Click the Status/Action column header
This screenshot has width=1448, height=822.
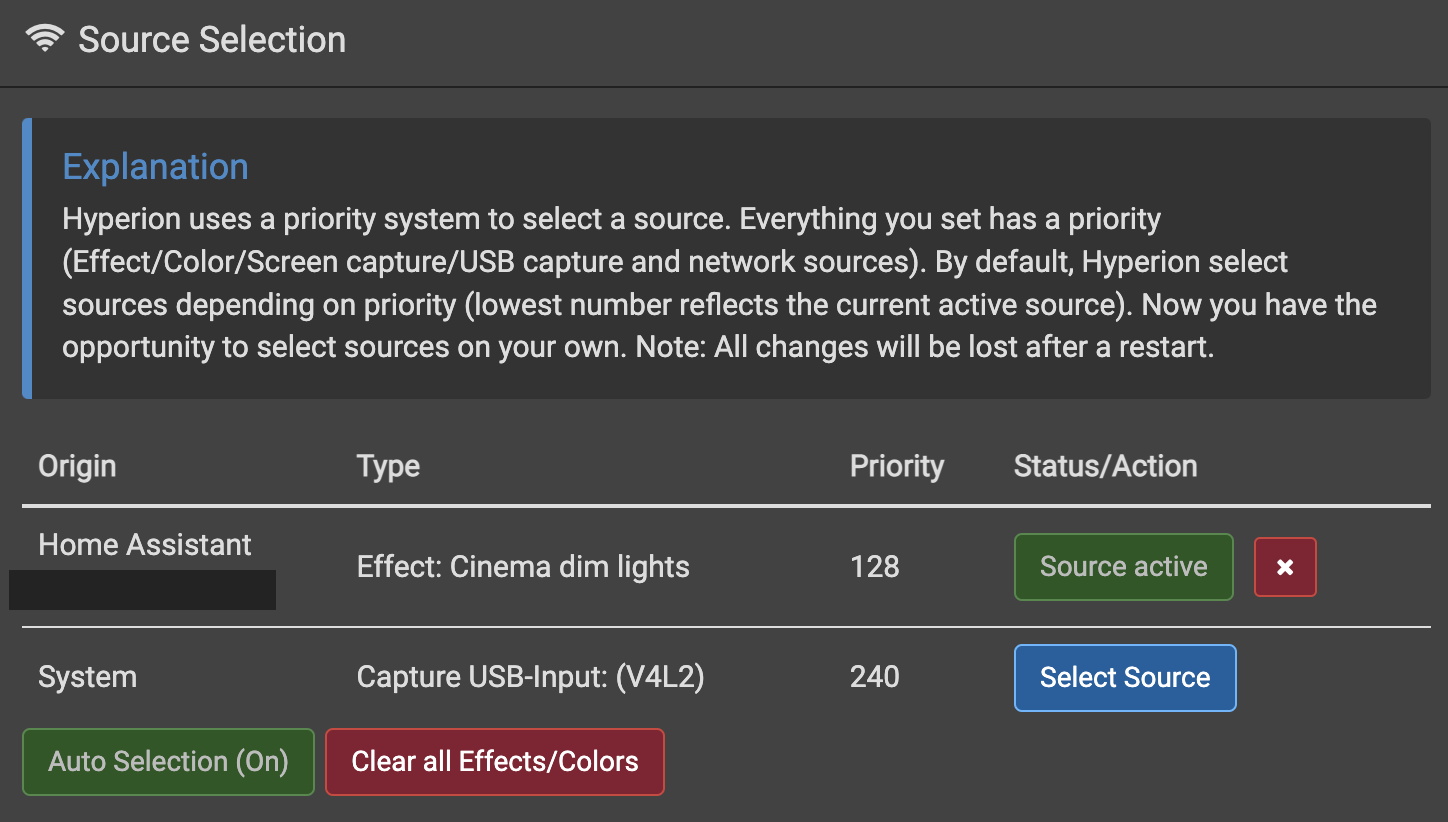1105,465
